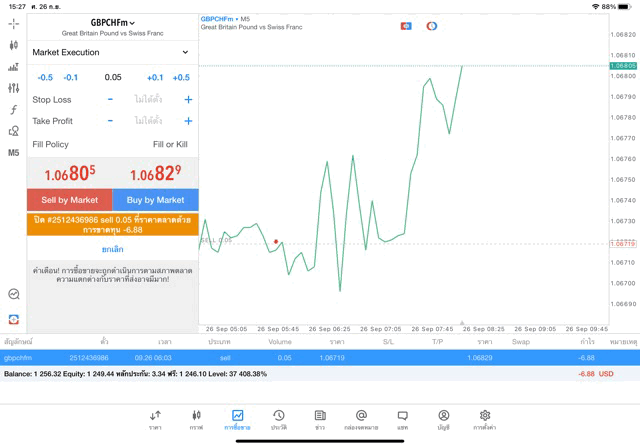
Task: Open the Market Execution order type dropdown
Action: (111, 52)
